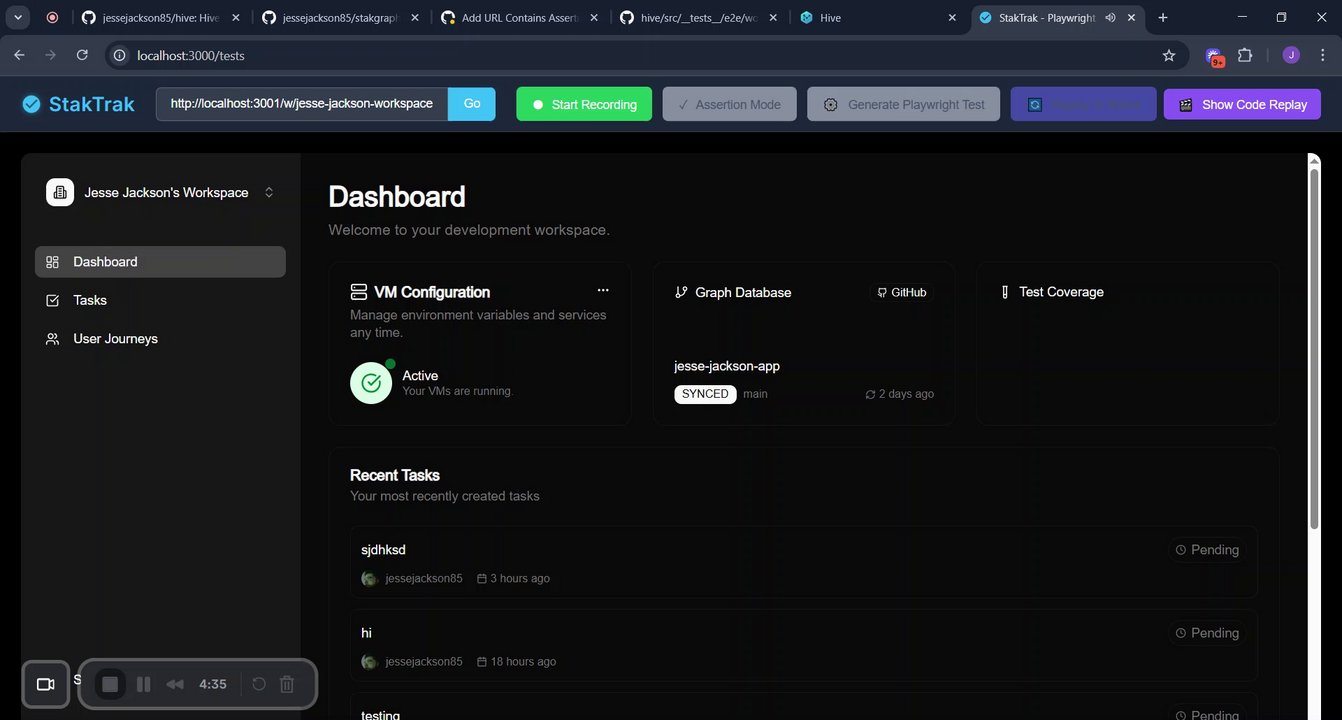The image size is (1342, 720).
Task: Click the User Journeys people icon
Action: pos(53,339)
